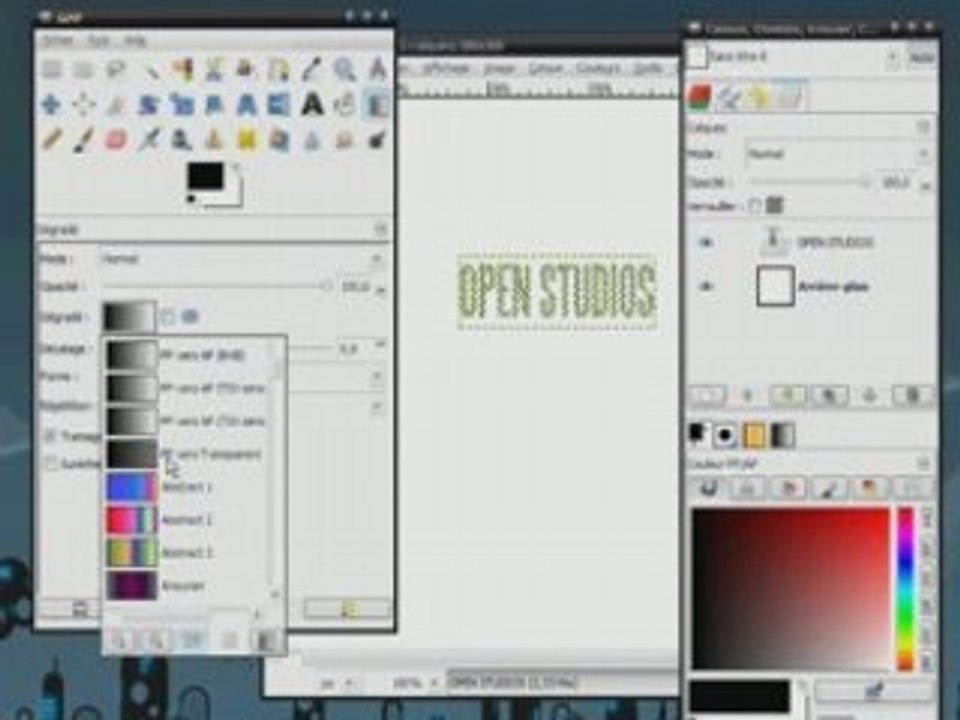Choose Abstract 2 gradient

tap(187, 520)
